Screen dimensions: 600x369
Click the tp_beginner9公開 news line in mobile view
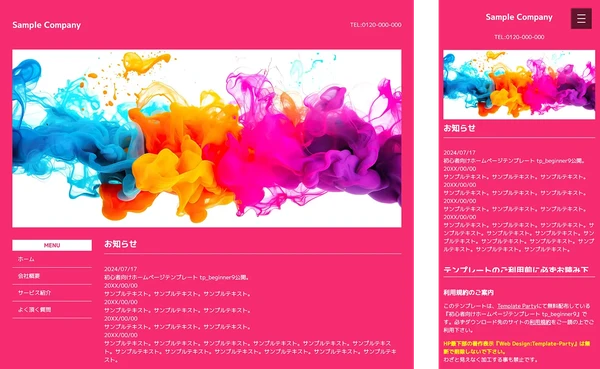pos(515,161)
